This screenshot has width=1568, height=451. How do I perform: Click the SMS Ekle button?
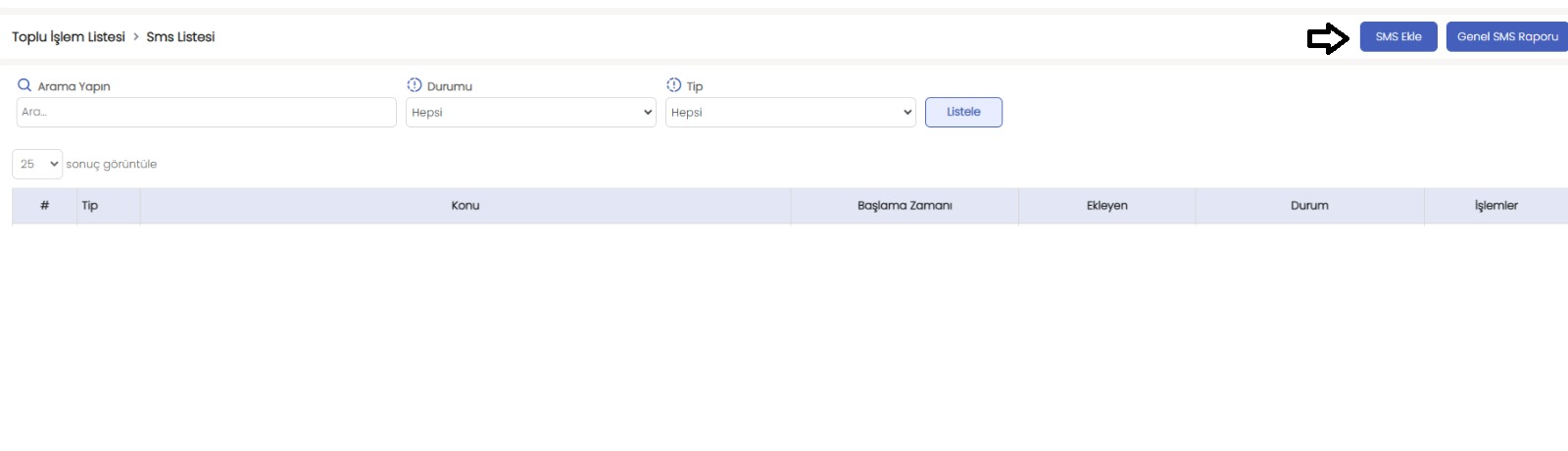click(x=1398, y=37)
